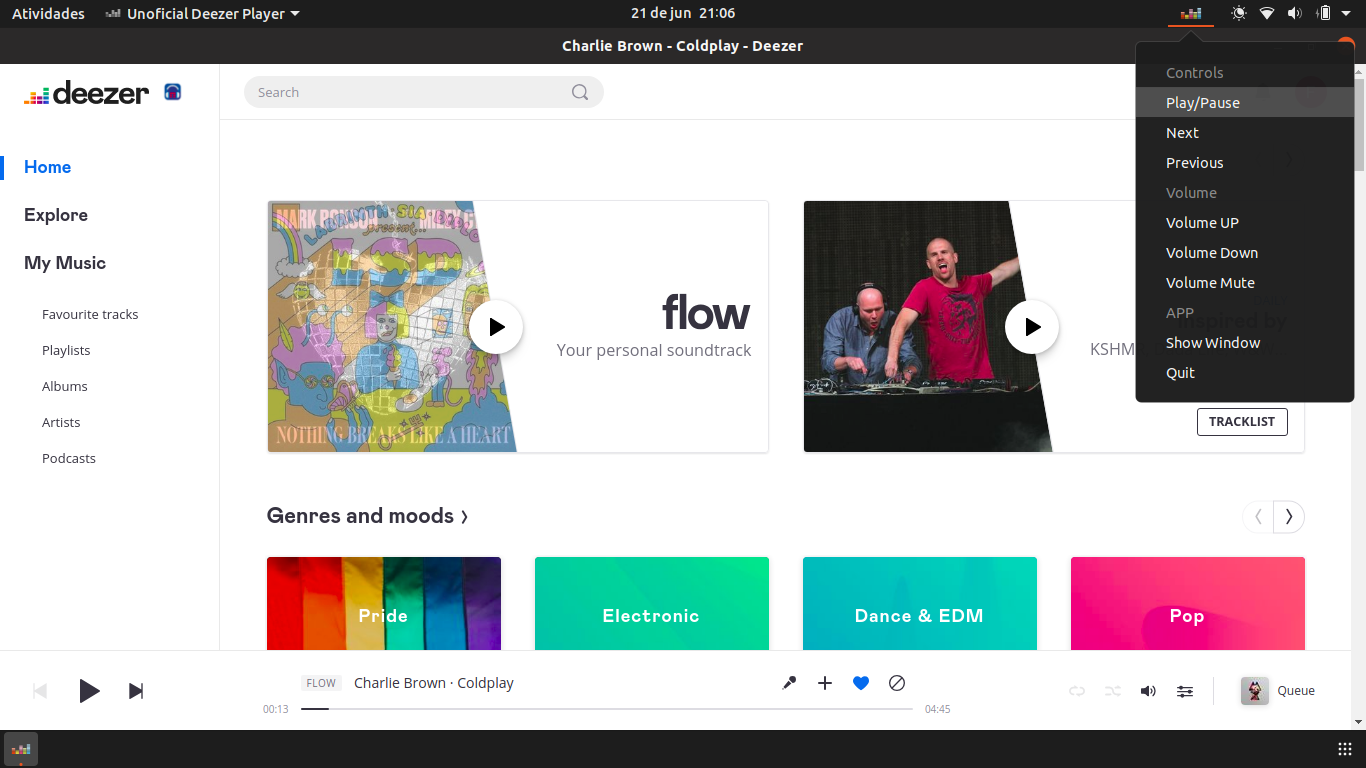Open Artists in sidebar

61,422
